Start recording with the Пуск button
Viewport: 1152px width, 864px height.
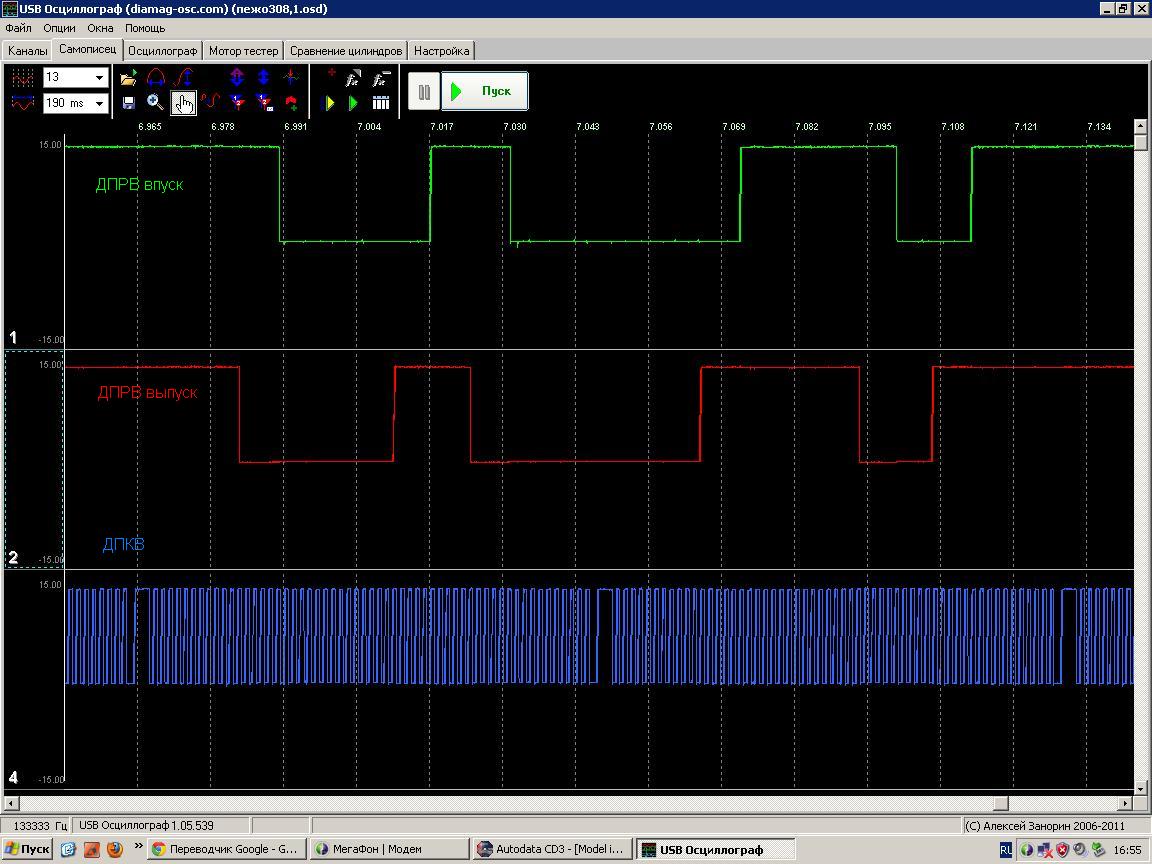pyautogui.click(x=484, y=91)
